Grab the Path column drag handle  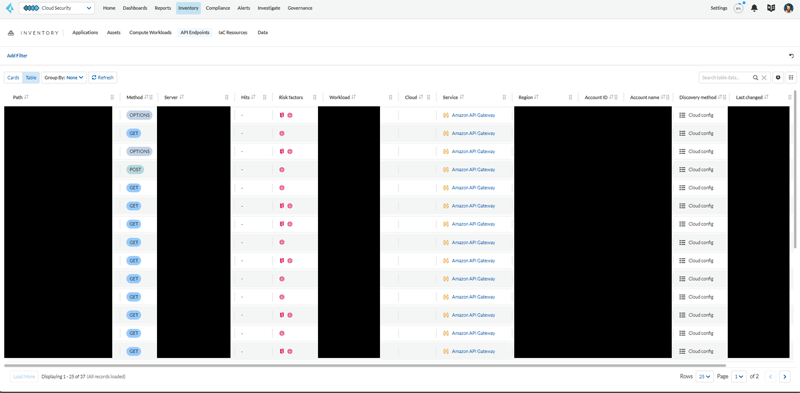pyautogui.click(x=112, y=97)
